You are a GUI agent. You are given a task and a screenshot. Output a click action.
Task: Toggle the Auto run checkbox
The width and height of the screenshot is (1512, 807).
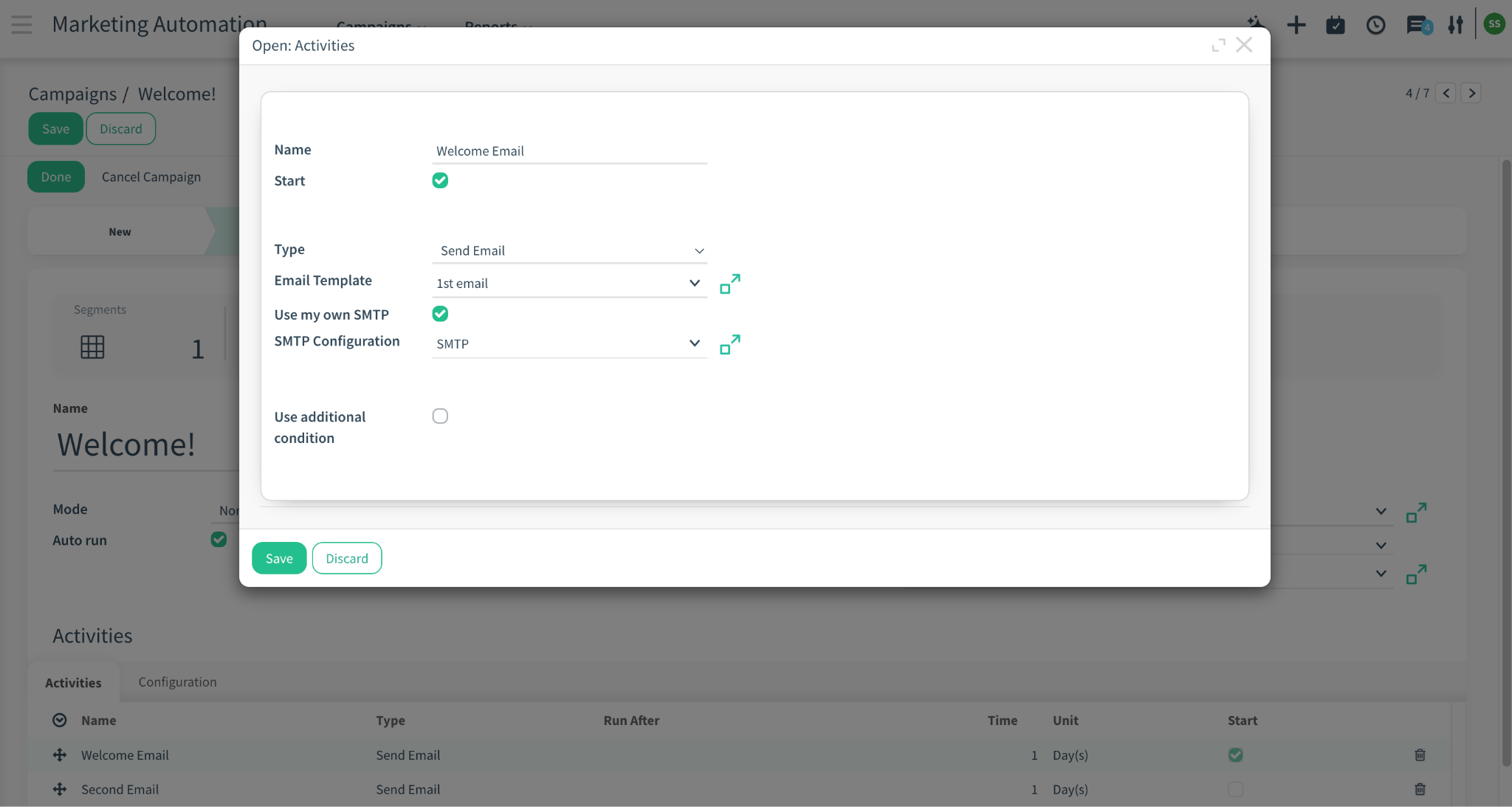(219, 539)
